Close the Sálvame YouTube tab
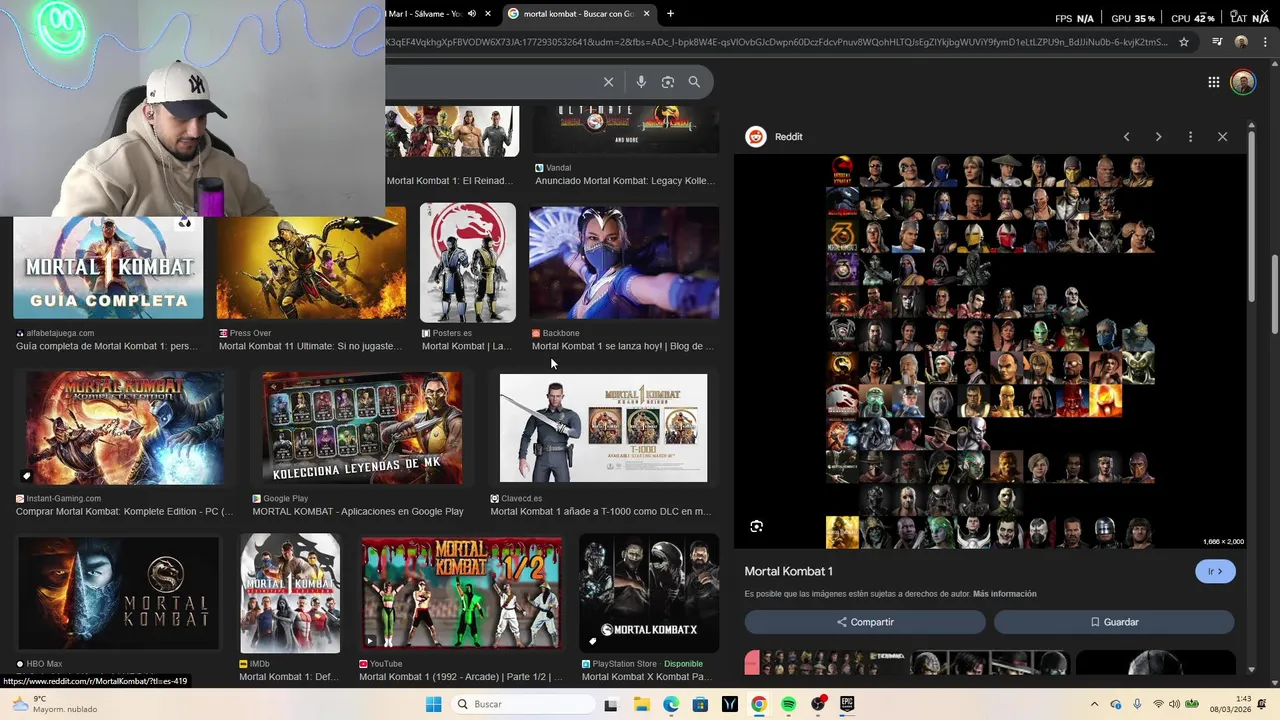 click(x=488, y=14)
